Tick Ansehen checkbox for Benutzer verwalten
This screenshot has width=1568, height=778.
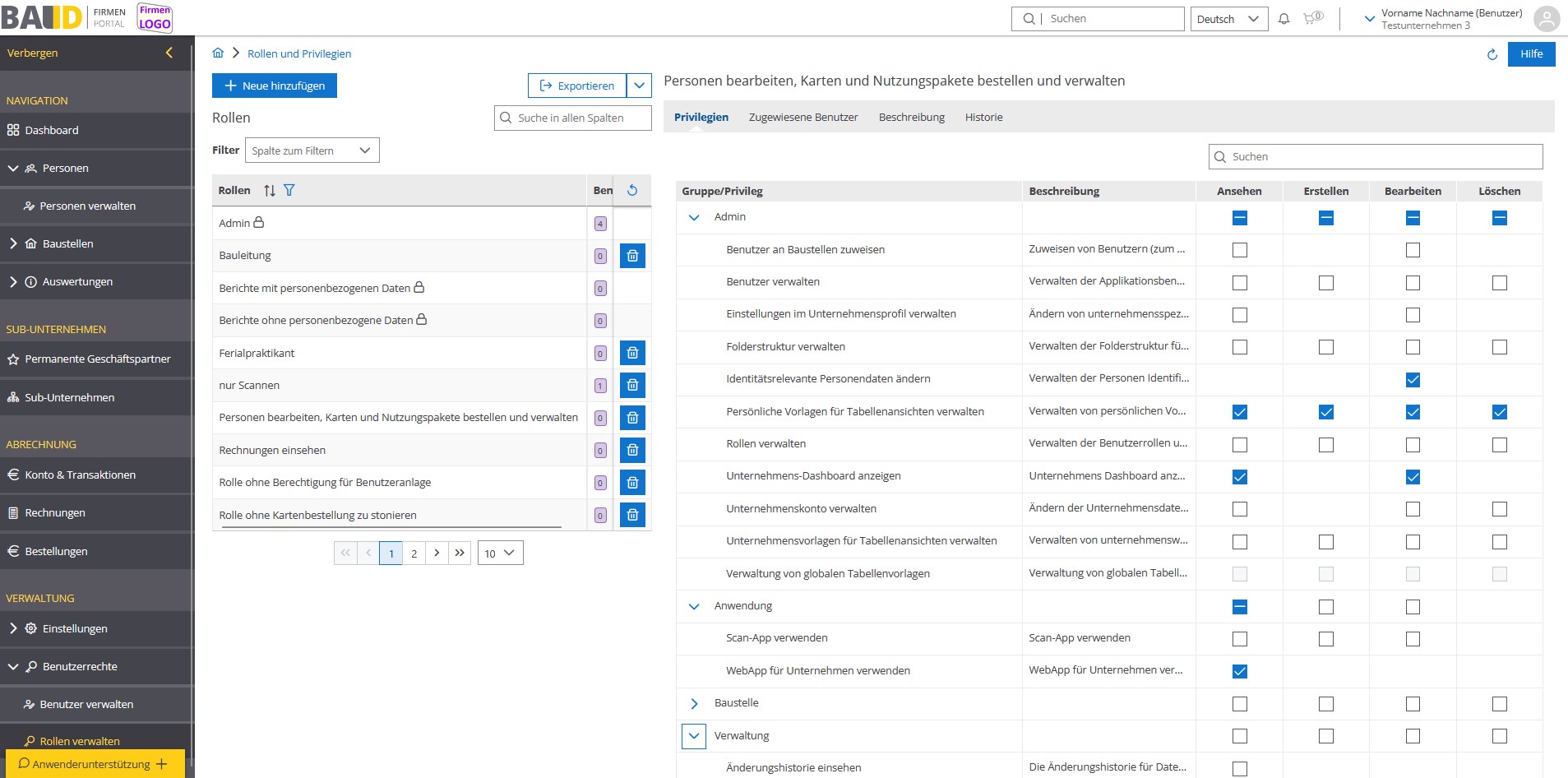(x=1239, y=283)
